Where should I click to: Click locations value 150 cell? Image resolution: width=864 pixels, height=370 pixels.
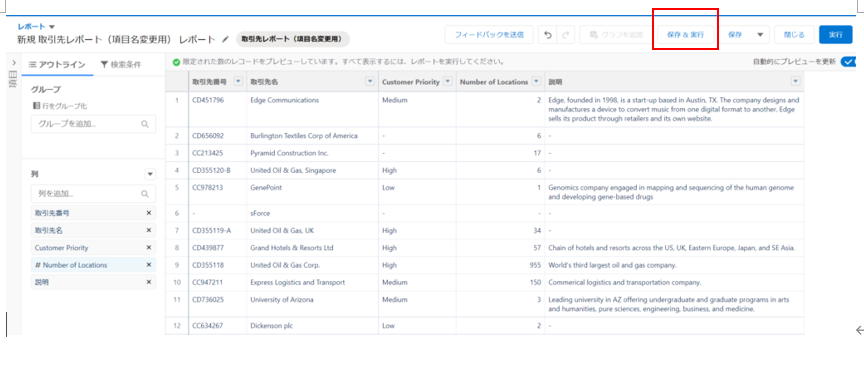[x=500, y=282]
